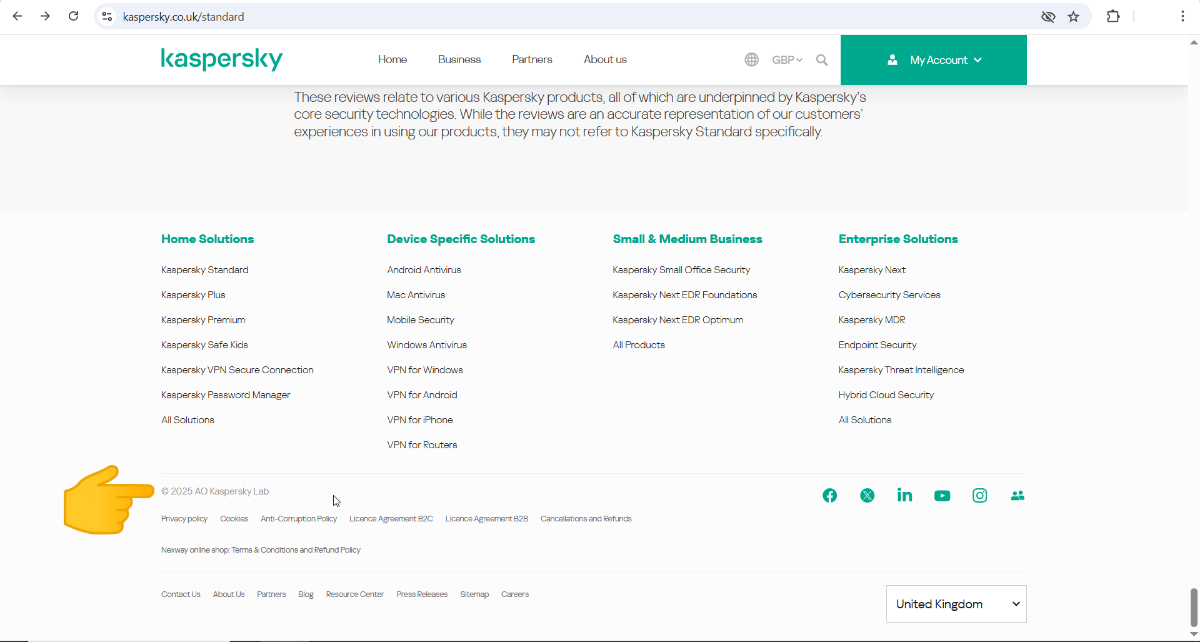Open the Kaspersky Premium link
1200x642 pixels.
click(x=203, y=320)
